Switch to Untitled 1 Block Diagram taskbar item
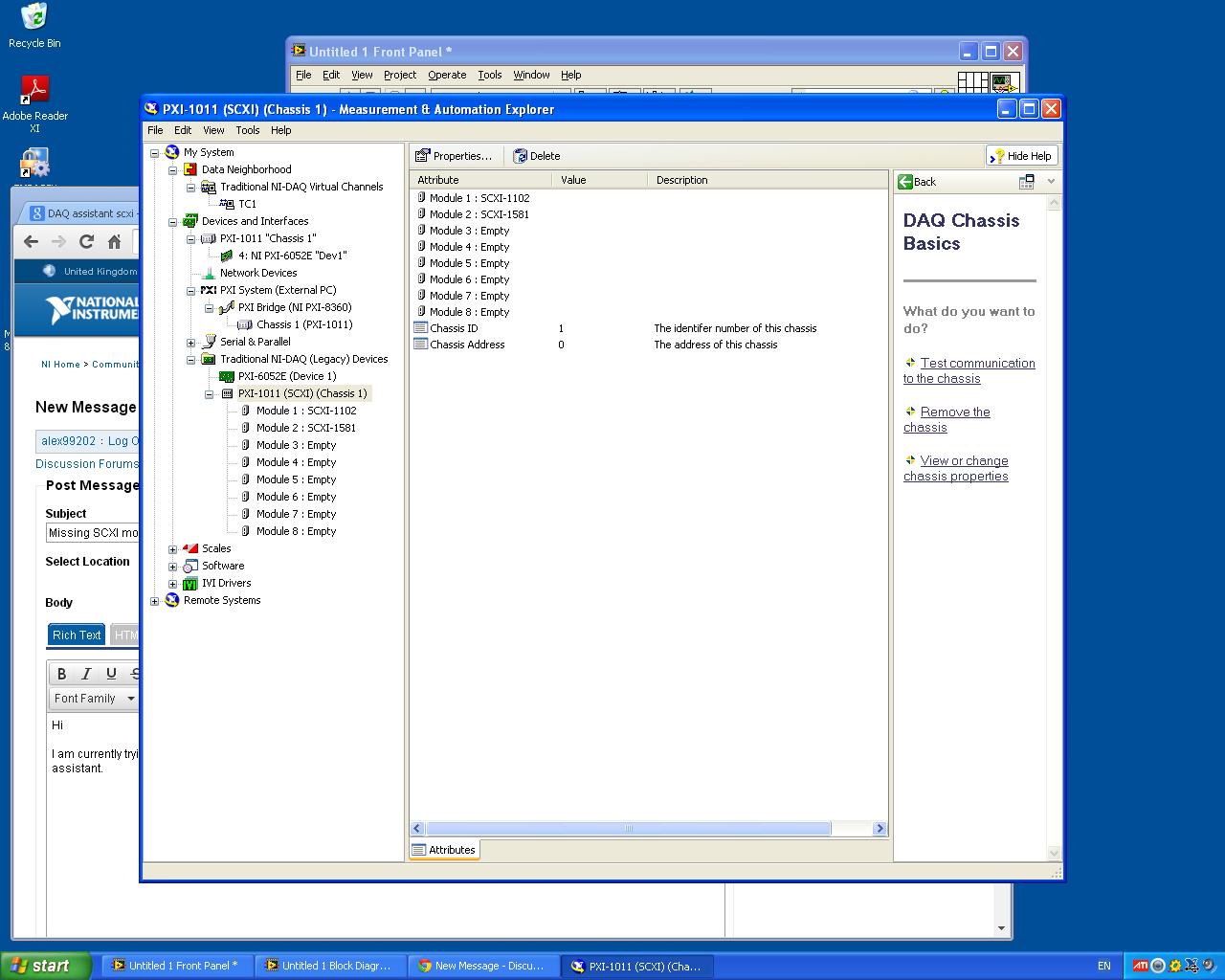1225x980 pixels. [330, 966]
